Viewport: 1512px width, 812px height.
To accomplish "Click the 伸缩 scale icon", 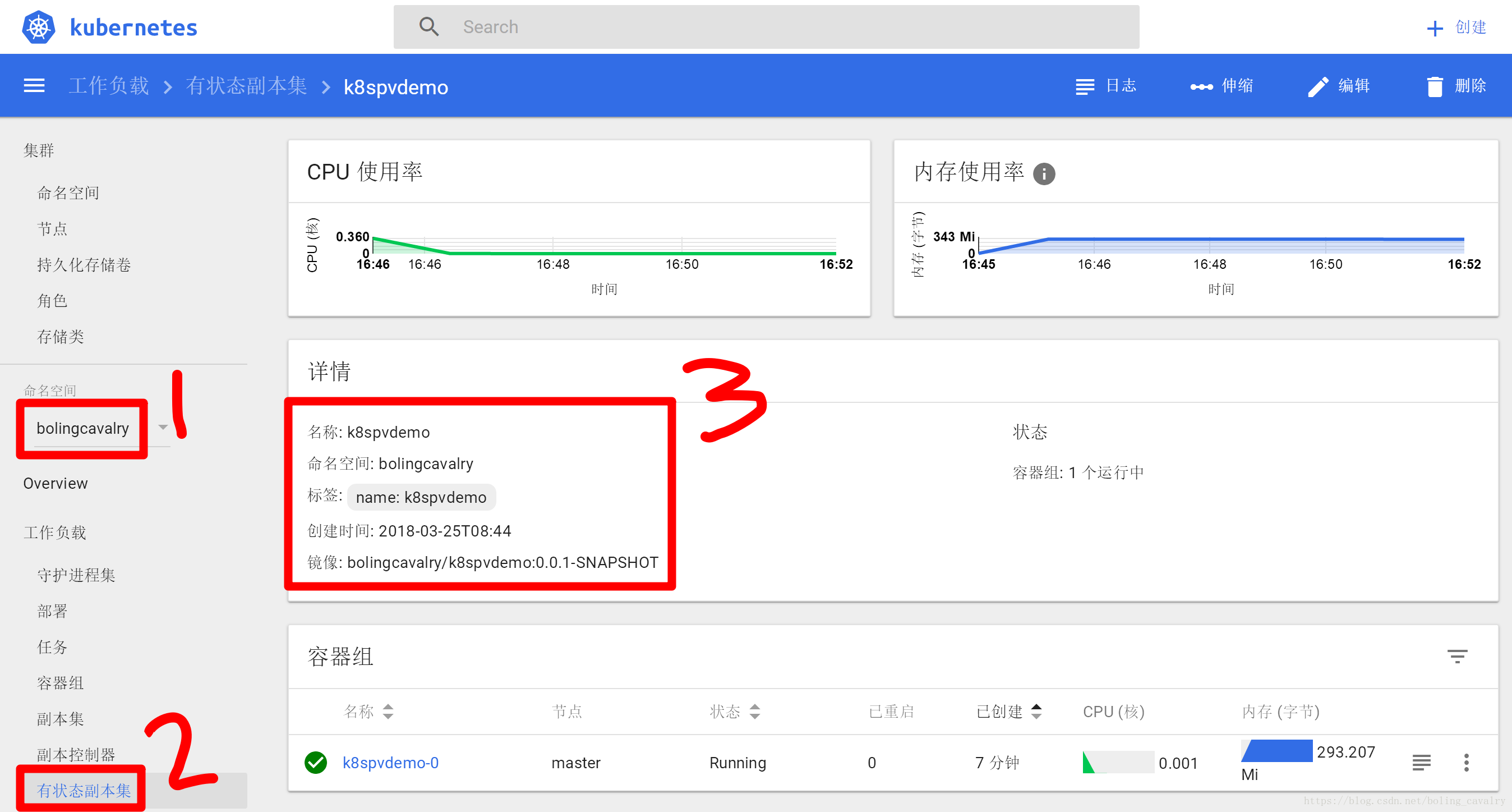I will (1201, 87).
